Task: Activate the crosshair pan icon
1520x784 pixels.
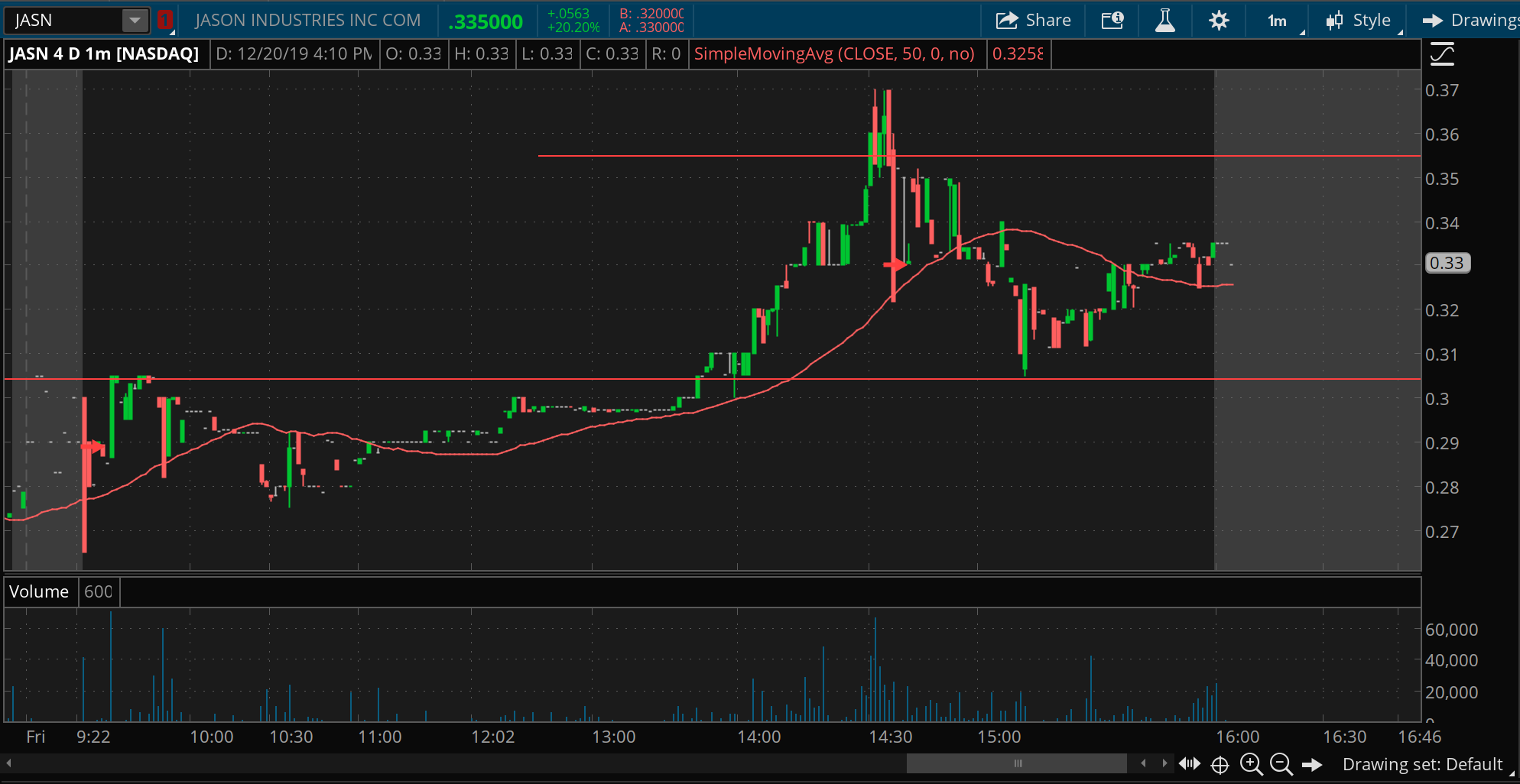Action: (1220, 764)
